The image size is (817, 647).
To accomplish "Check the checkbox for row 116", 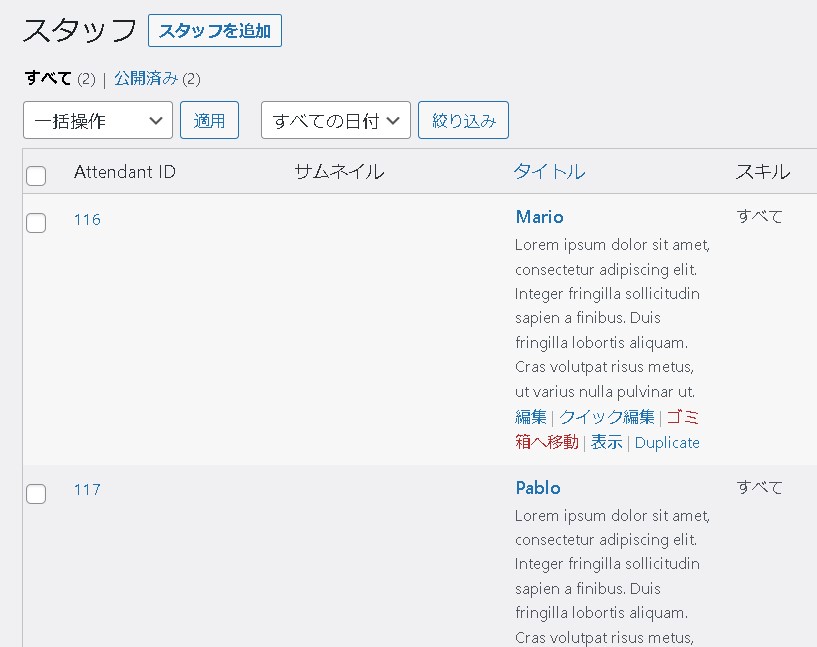I will (x=36, y=223).
